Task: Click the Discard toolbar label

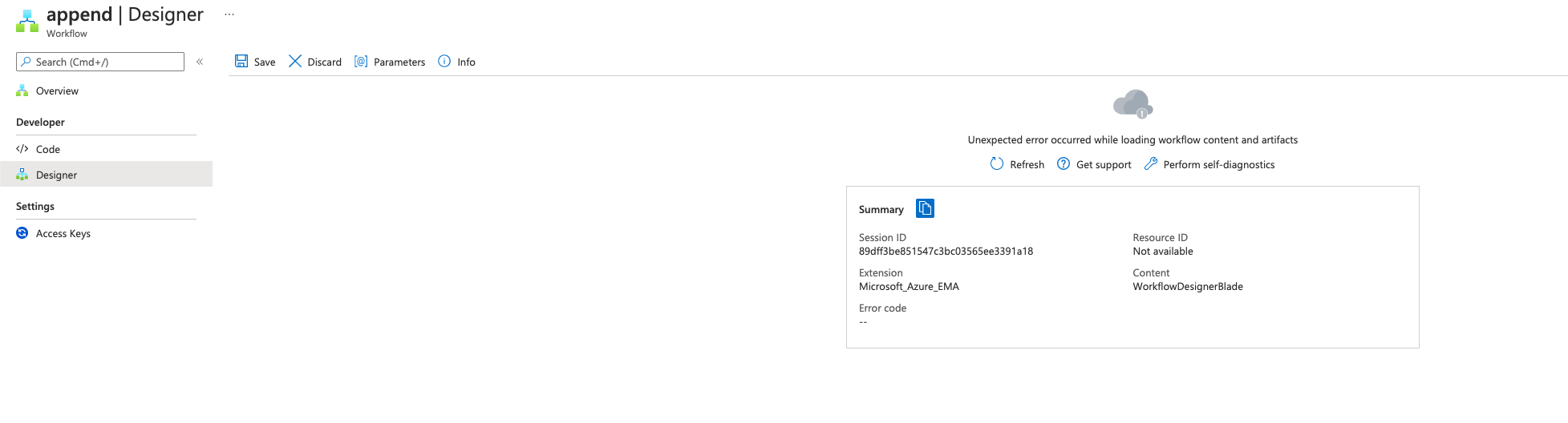Action: (x=325, y=62)
